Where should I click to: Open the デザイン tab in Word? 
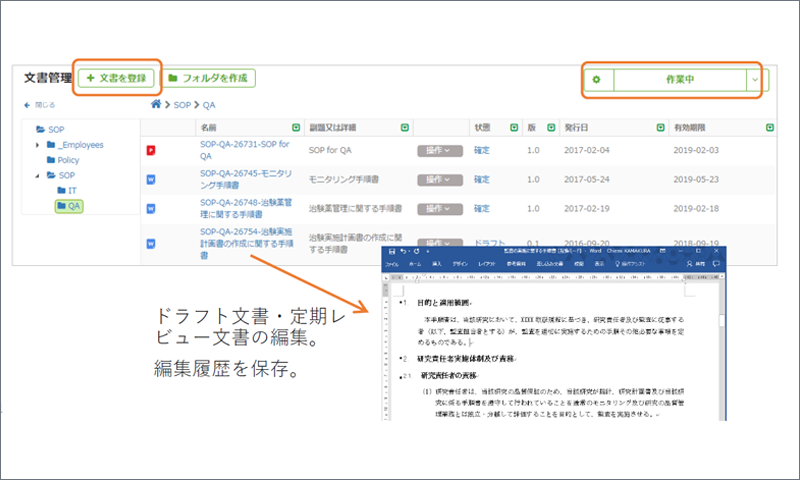(x=460, y=264)
